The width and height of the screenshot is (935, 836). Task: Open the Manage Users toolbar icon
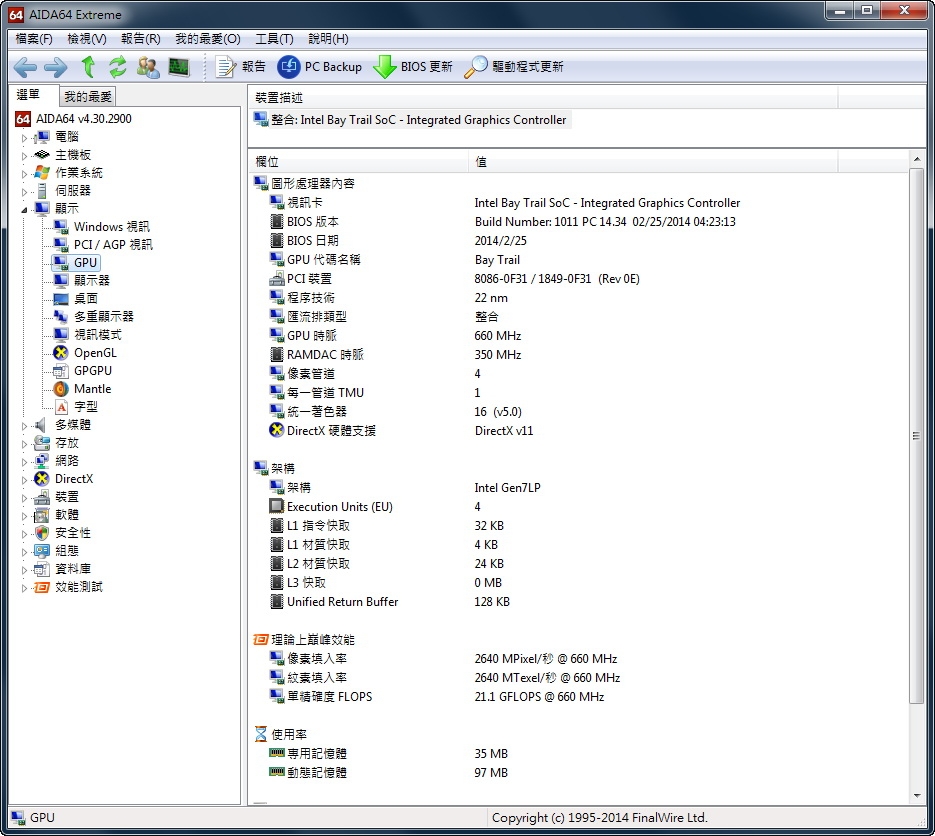click(x=148, y=67)
